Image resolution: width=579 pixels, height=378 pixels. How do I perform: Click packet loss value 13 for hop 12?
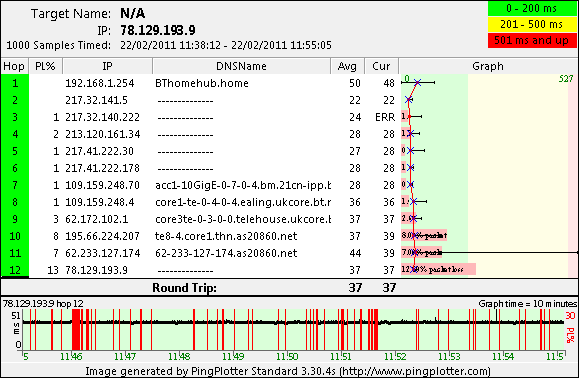[53, 270]
